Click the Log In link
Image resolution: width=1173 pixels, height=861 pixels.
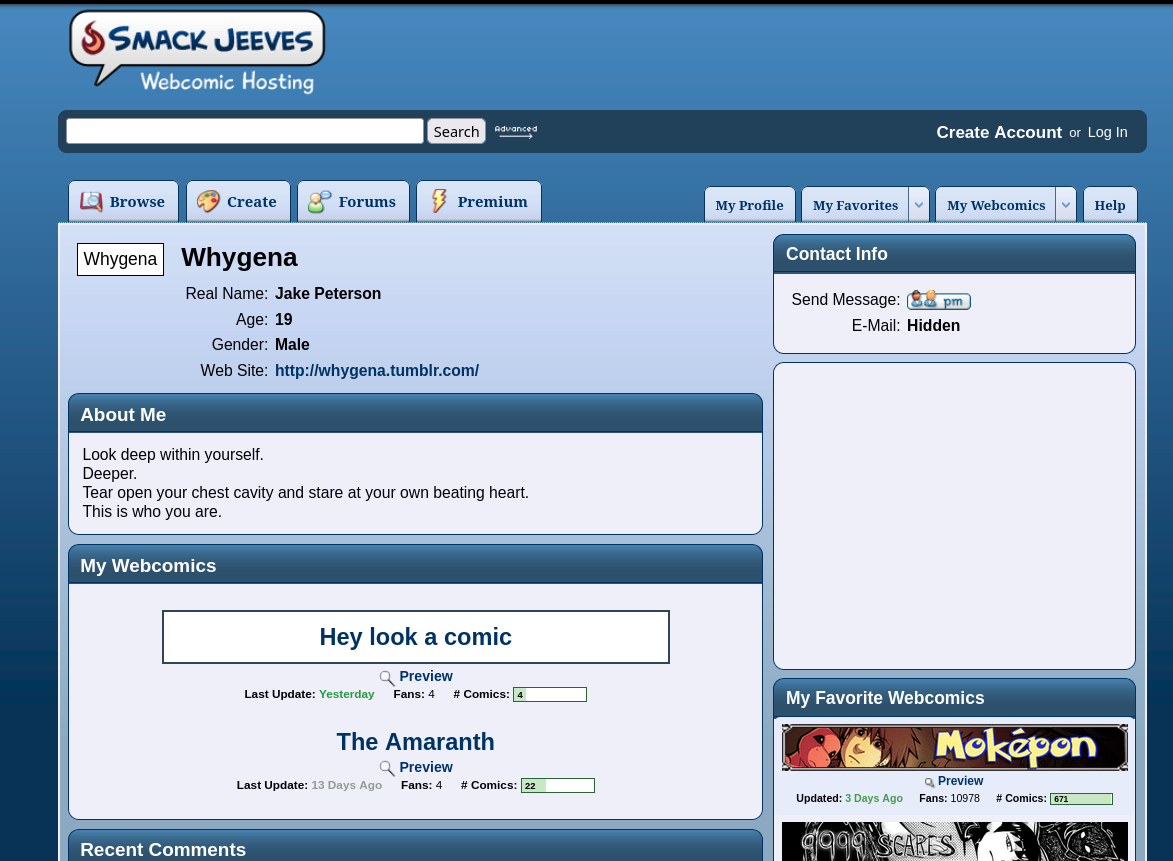point(1107,132)
